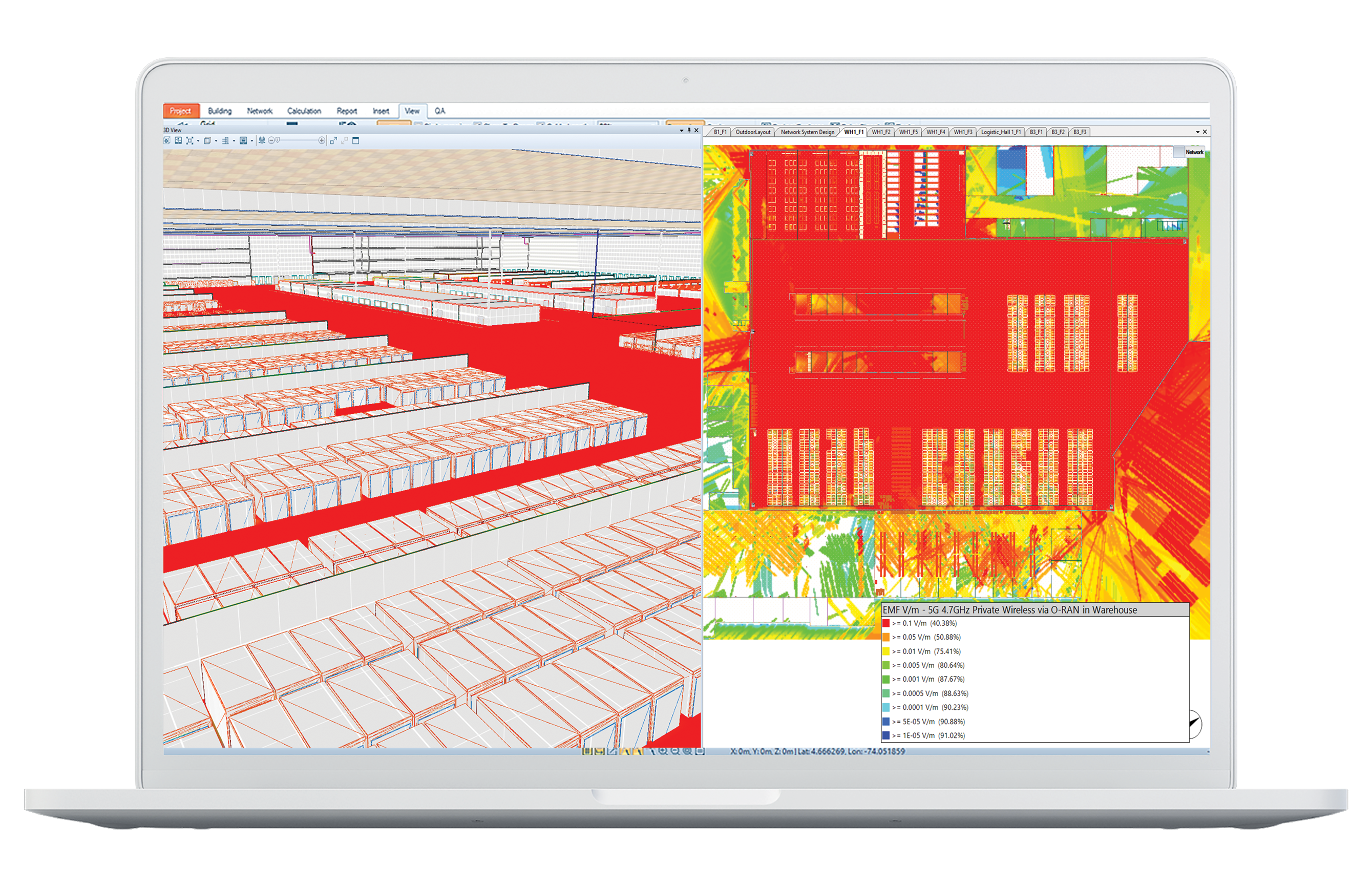The image size is (1372, 886).
Task: Click the red >= 0.1 V/m legend swatch
Action: tap(886, 623)
